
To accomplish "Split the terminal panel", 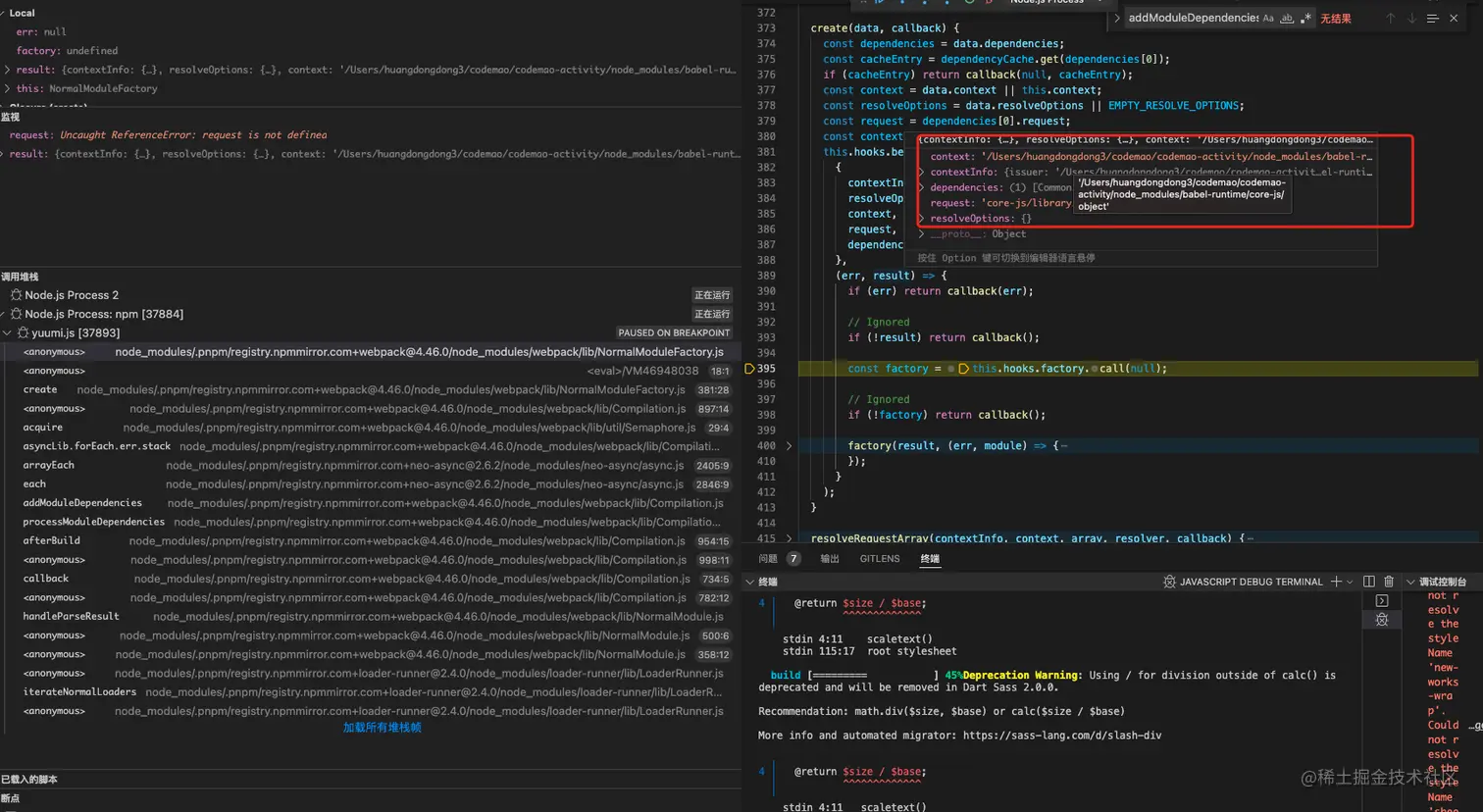I will [1369, 582].
